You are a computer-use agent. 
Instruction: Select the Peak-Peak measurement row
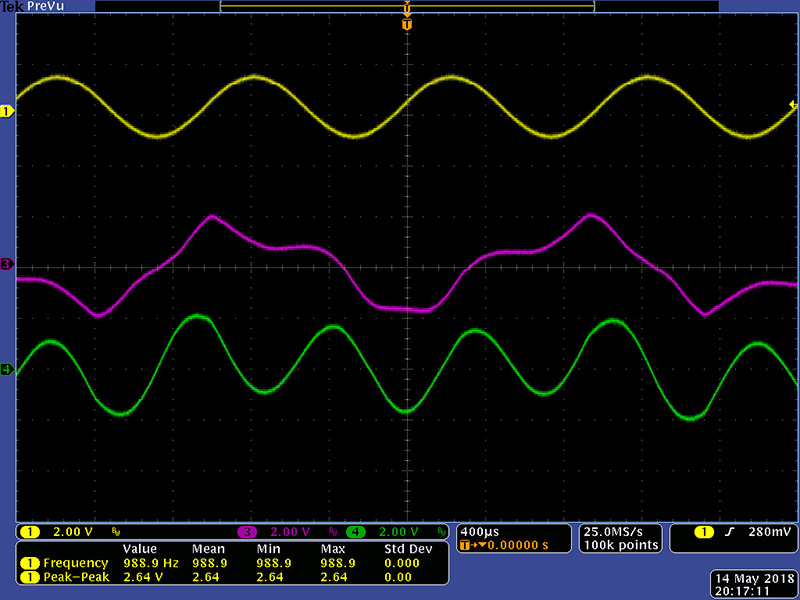(230, 577)
